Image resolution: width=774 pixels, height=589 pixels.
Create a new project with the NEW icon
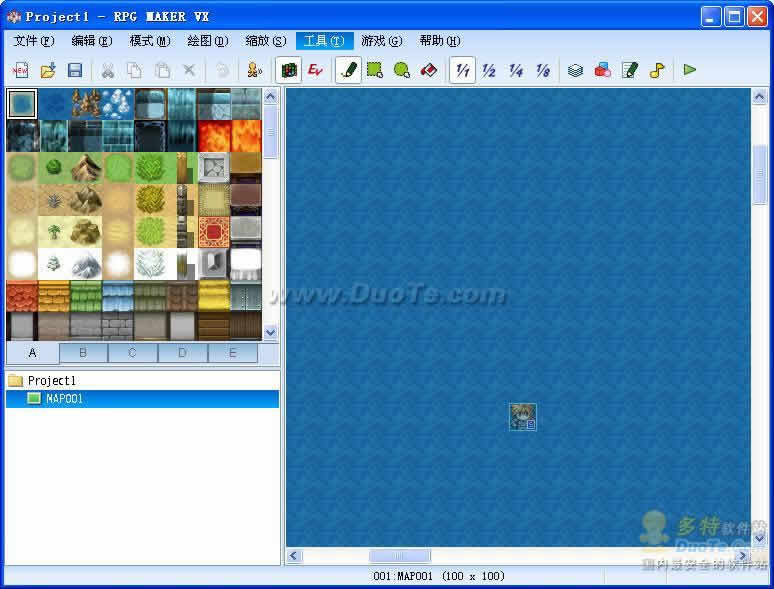(20, 70)
